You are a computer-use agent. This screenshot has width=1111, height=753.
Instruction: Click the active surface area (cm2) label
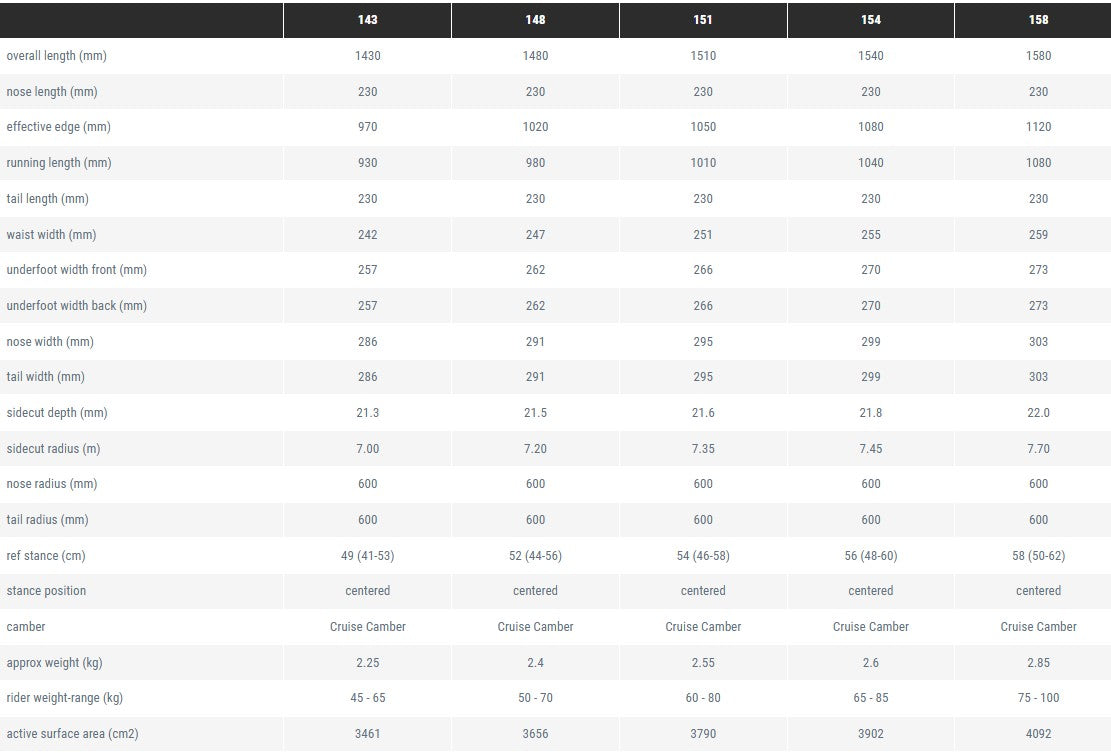pos(72,734)
